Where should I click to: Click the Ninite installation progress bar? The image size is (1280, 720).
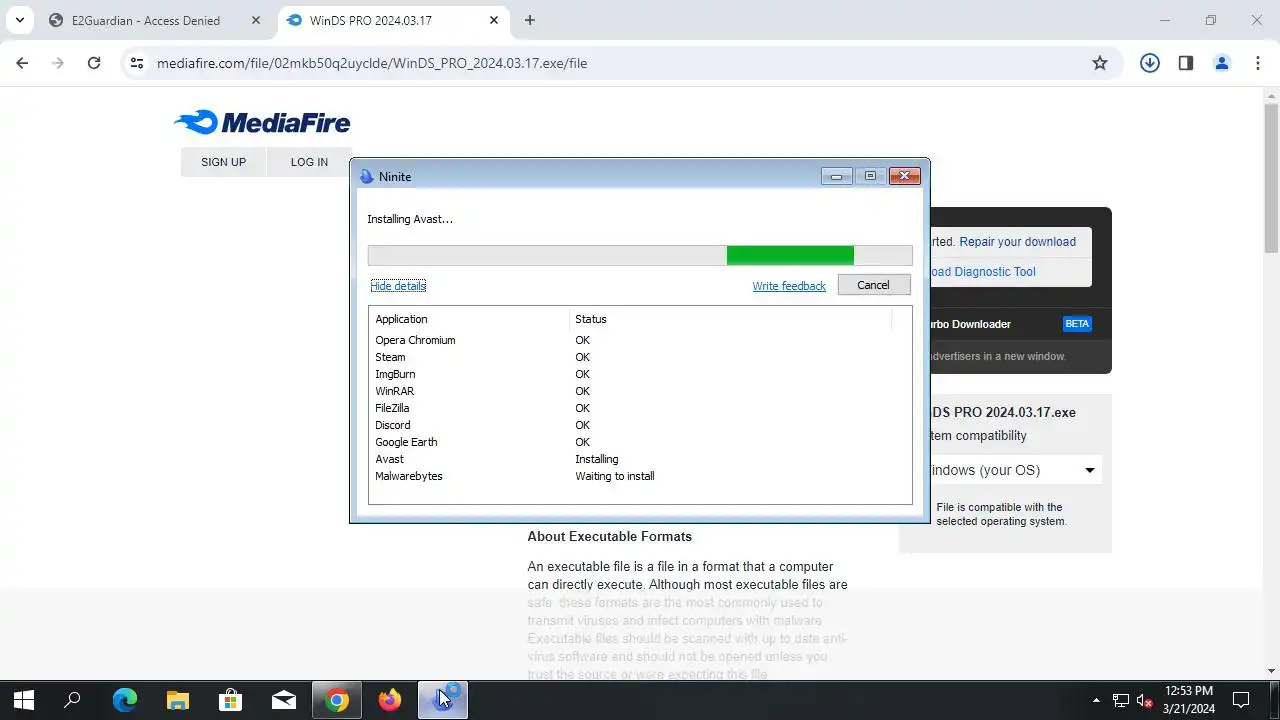coord(640,255)
